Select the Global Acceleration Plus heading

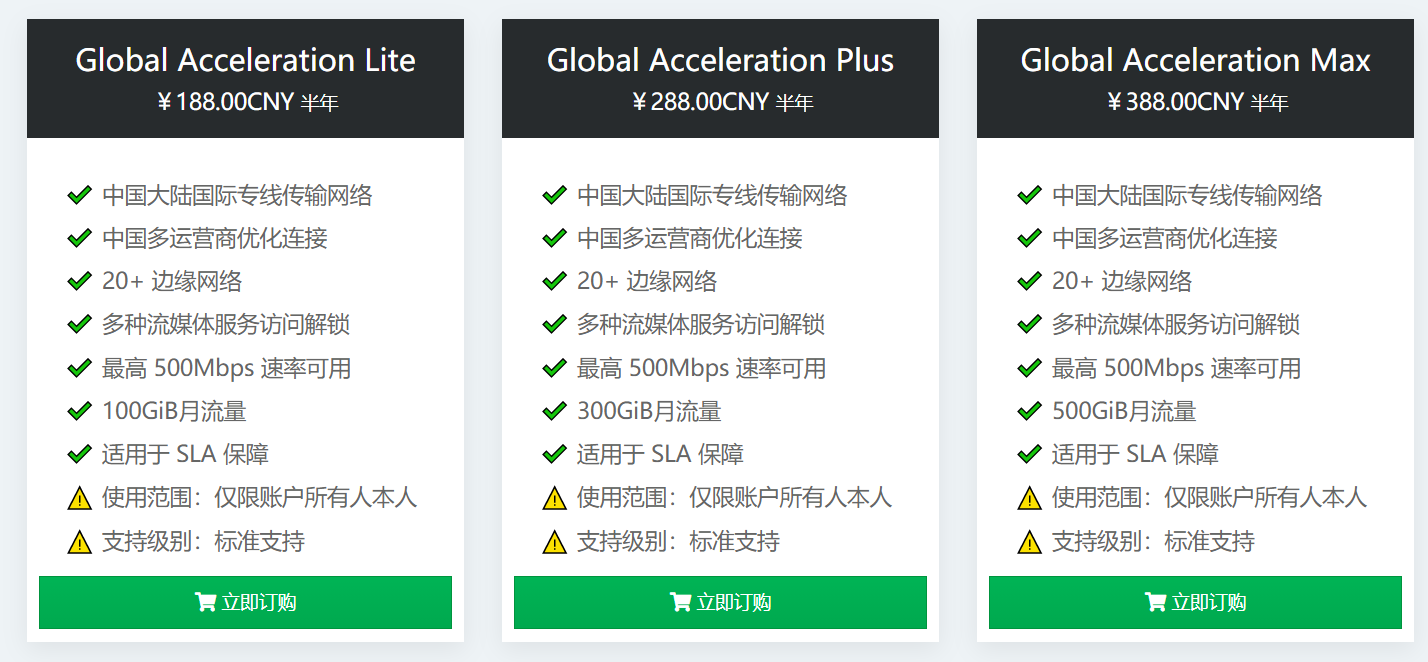coord(720,60)
